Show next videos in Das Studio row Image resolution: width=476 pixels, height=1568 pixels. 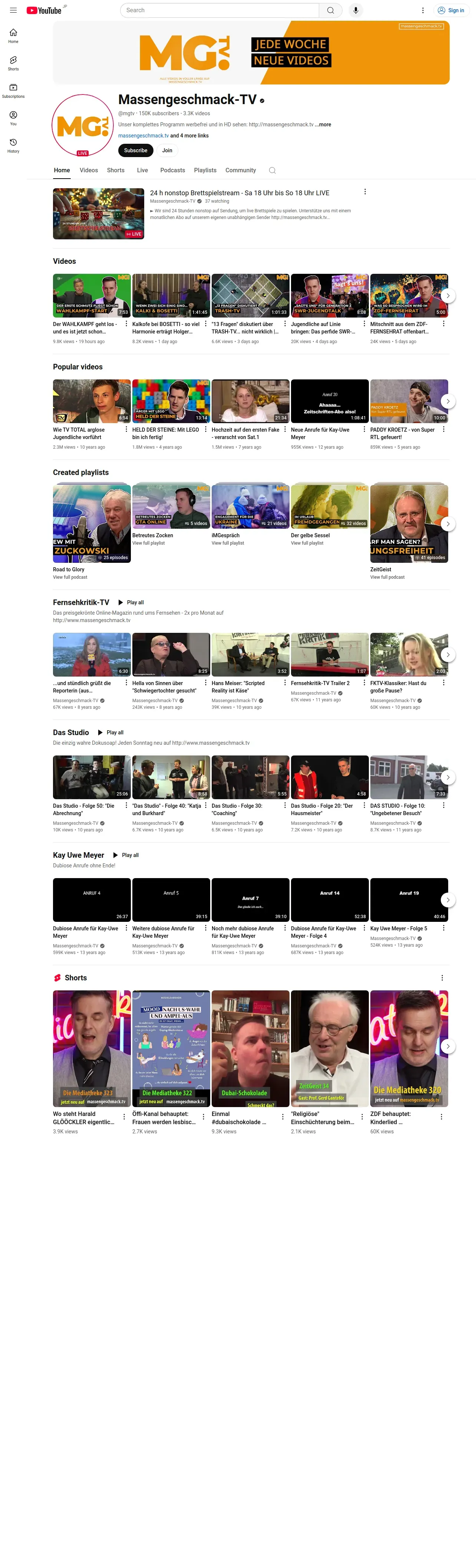448,777
